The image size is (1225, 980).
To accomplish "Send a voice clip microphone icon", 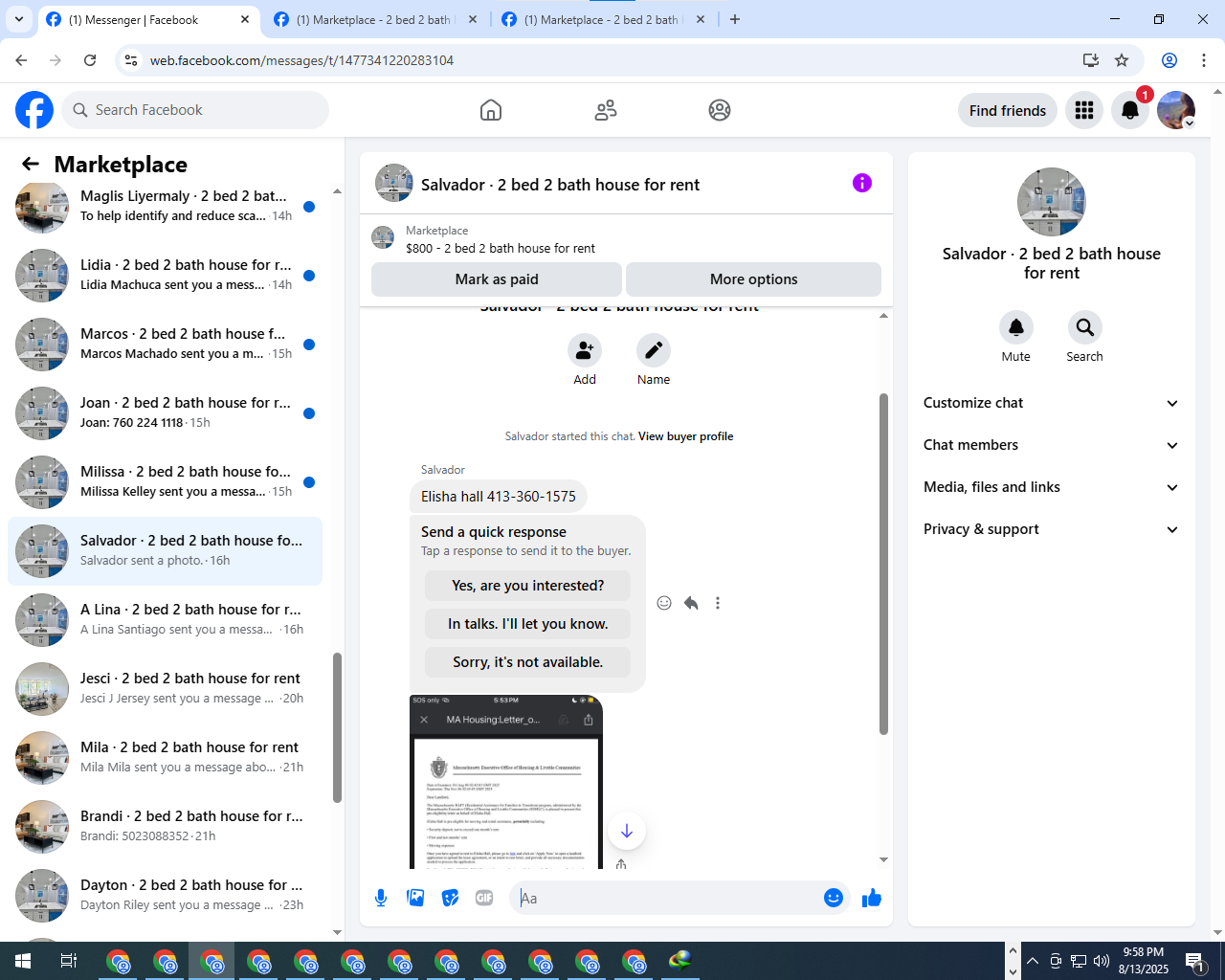I will tap(381, 898).
